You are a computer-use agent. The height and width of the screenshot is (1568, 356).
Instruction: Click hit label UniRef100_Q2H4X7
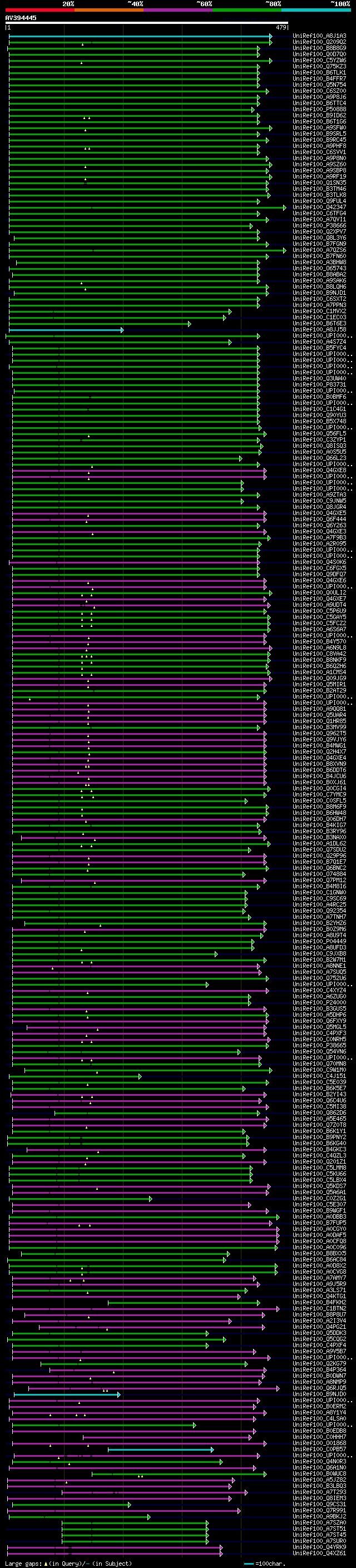319,751
